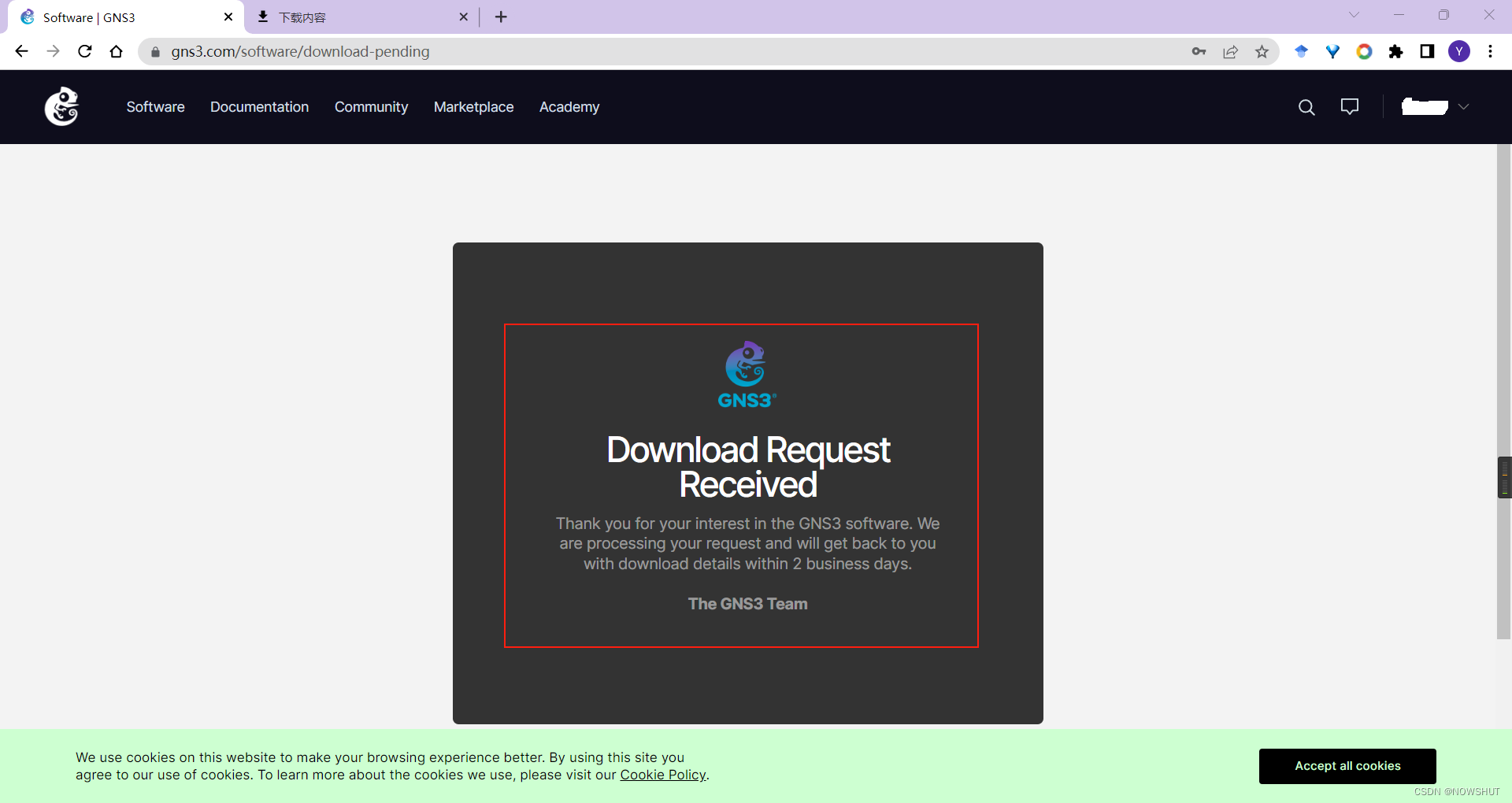
Task: Open the Academy menu item
Action: click(x=569, y=107)
